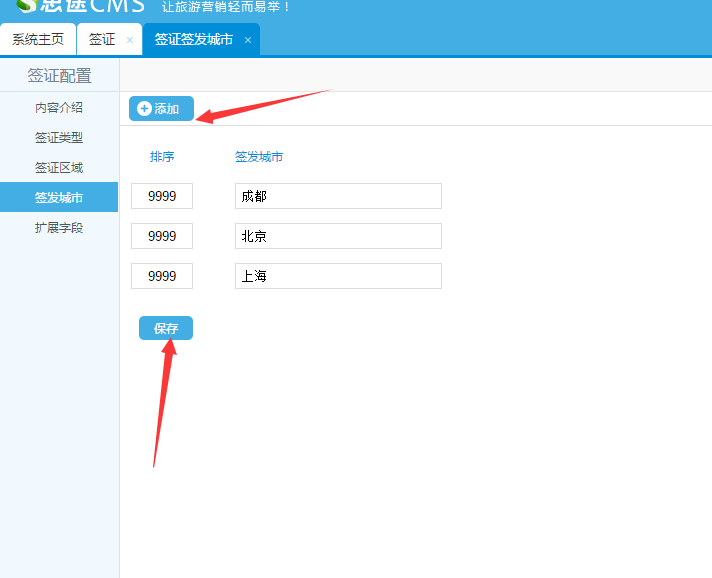Click the 排序 column header
712x578 pixels.
coord(162,157)
